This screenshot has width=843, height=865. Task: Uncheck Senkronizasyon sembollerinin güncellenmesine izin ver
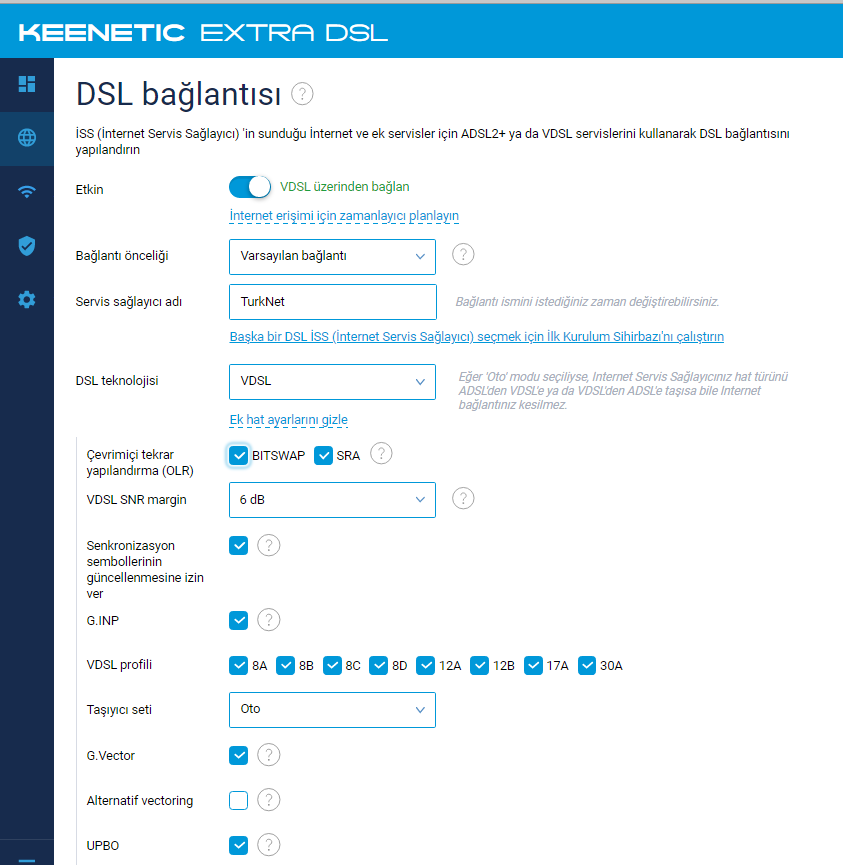[x=238, y=546]
